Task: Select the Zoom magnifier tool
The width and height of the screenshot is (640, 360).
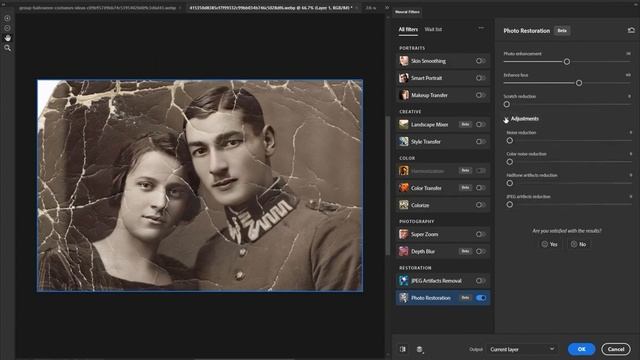Action: pyautogui.click(x=7, y=48)
